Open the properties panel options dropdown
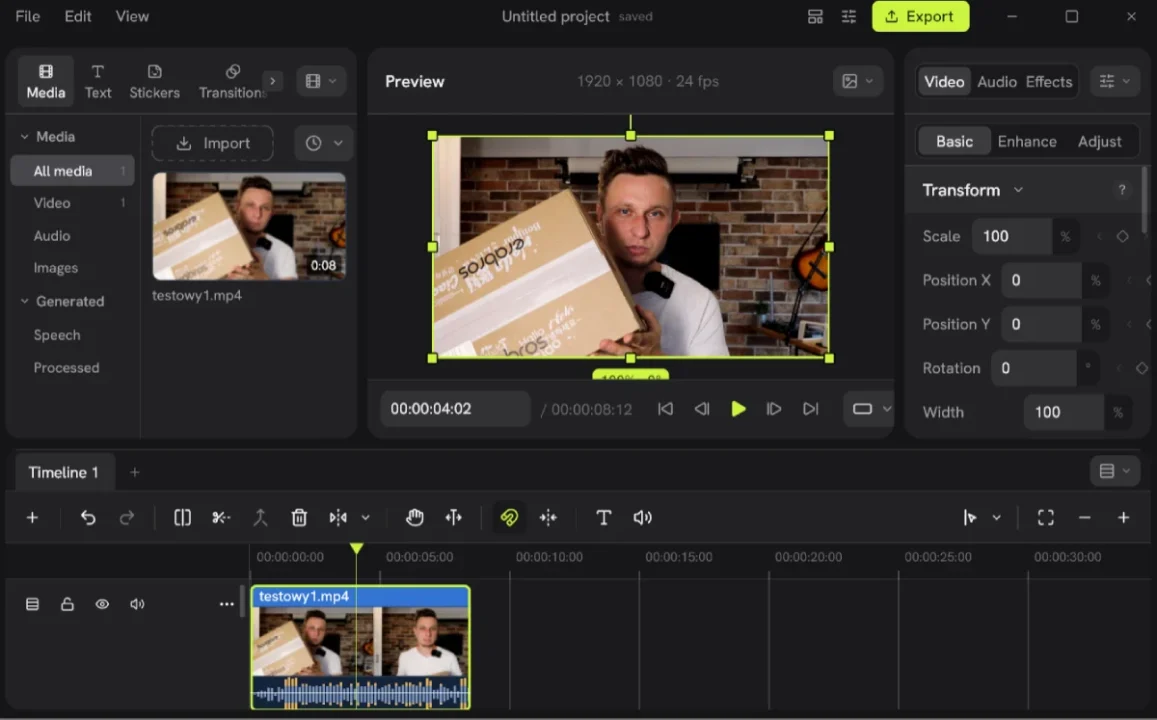Image resolution: width=1157 pixels, height=720 pixels. (1114, 81)
